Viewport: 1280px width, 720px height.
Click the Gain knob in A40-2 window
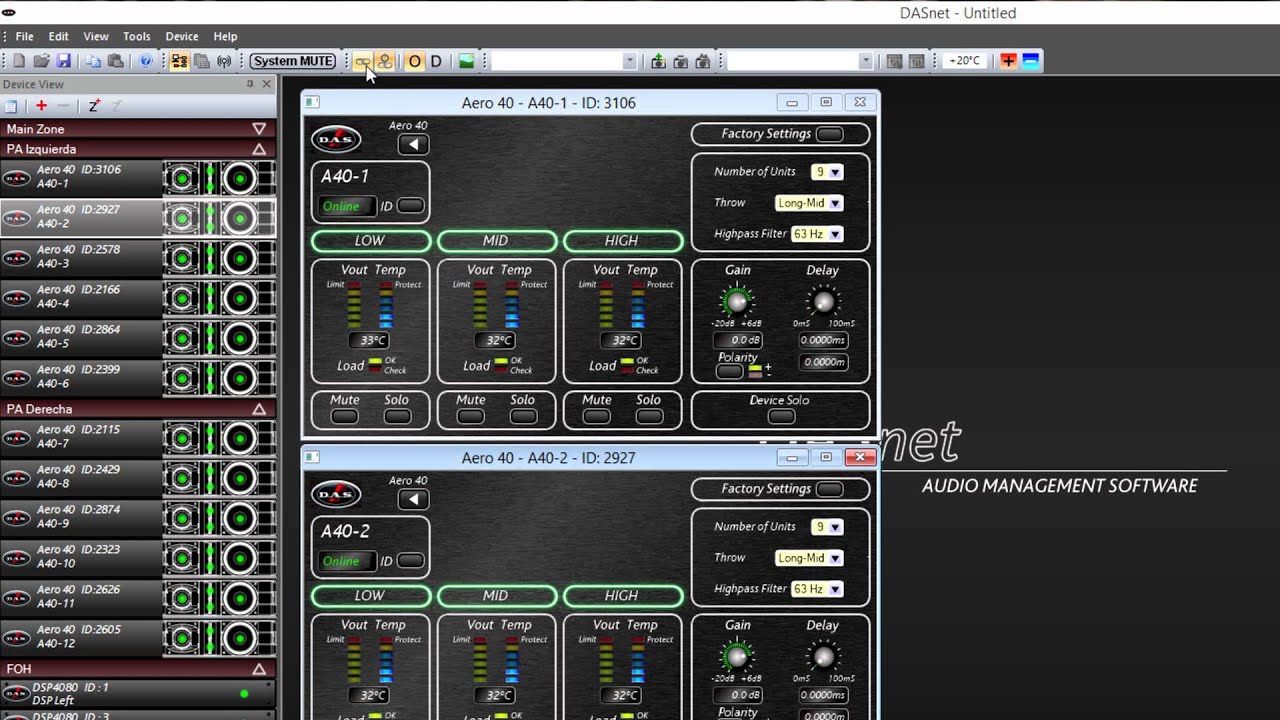click(737, 655)
